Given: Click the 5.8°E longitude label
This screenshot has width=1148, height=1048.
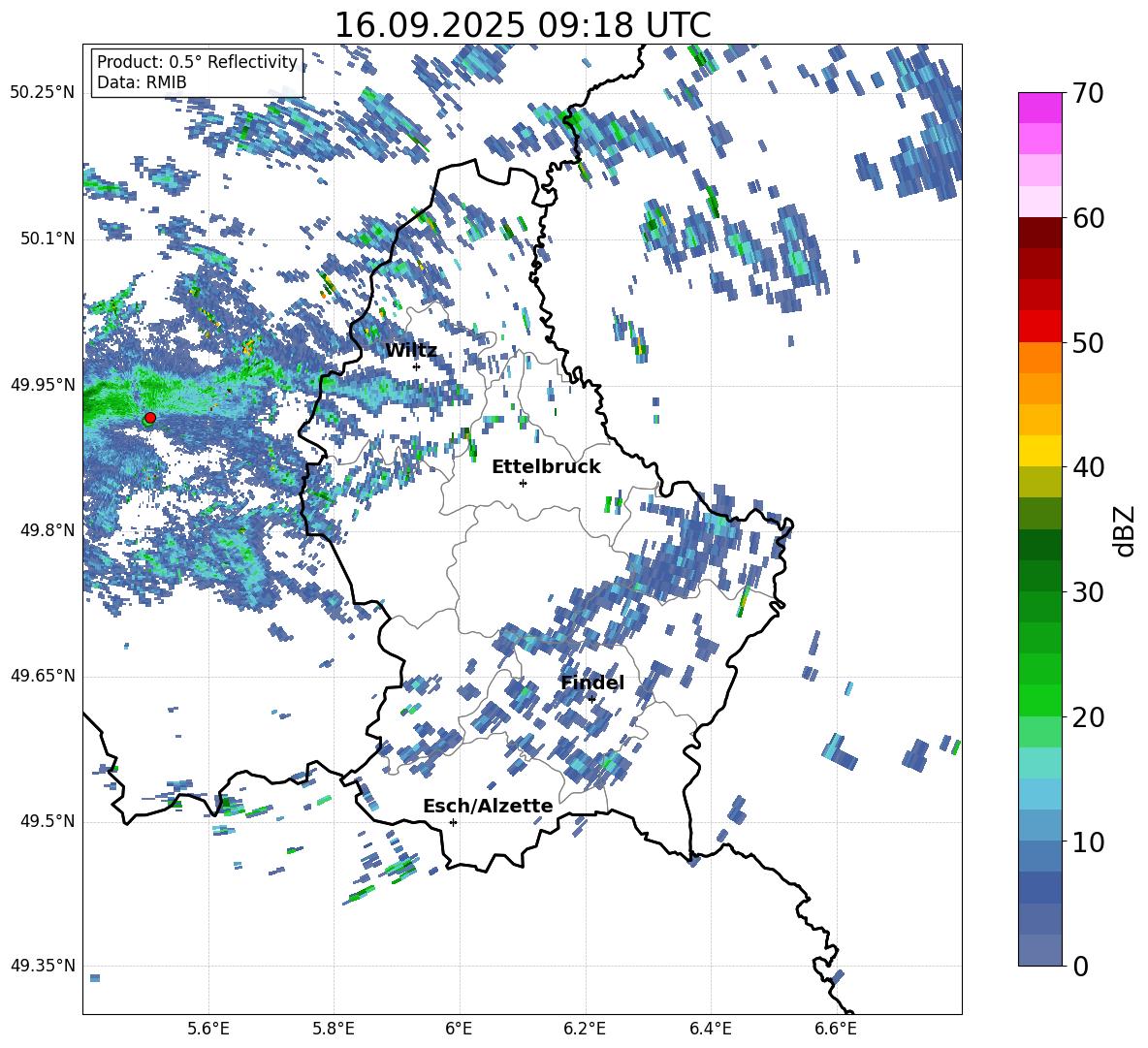Looking at the screenshot, I should click(x=334, y=1029).
